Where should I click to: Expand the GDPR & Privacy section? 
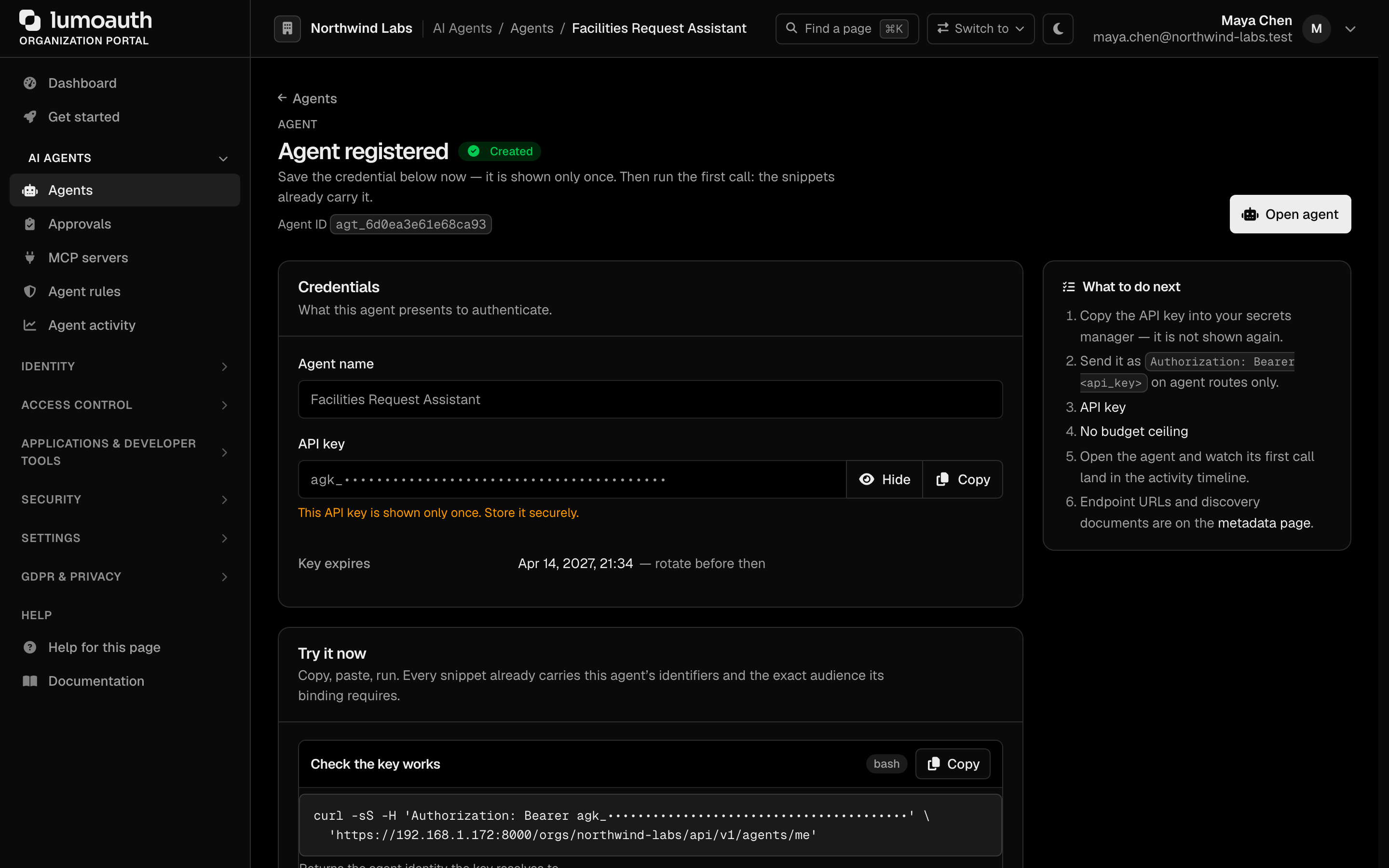[124, 576]
